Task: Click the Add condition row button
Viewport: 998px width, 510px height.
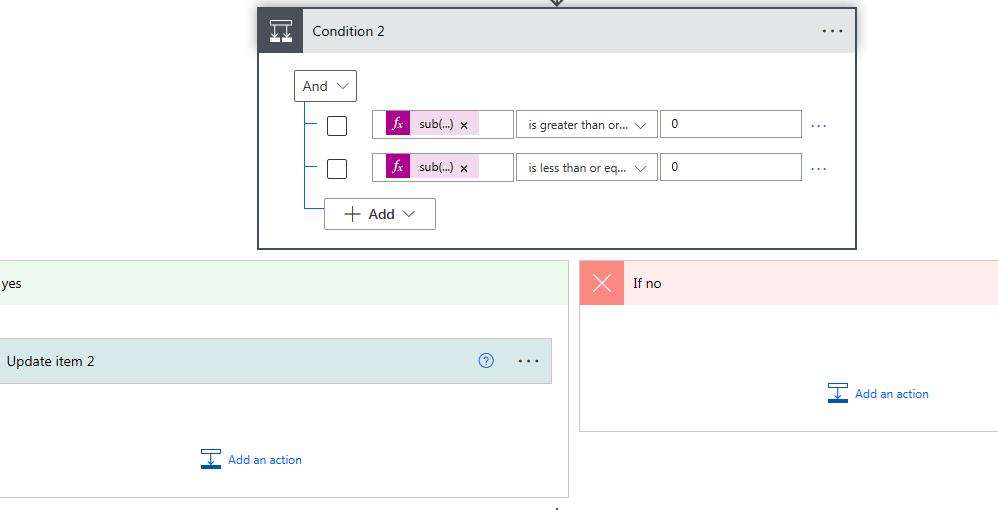Action: 380,214
